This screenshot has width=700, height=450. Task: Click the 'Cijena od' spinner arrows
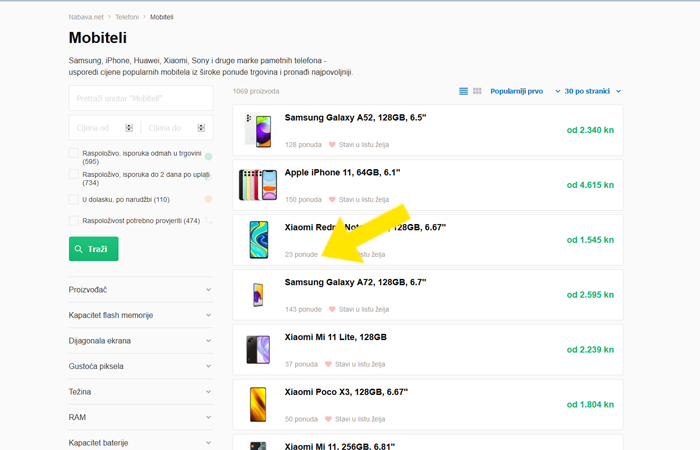click(129, 128)
